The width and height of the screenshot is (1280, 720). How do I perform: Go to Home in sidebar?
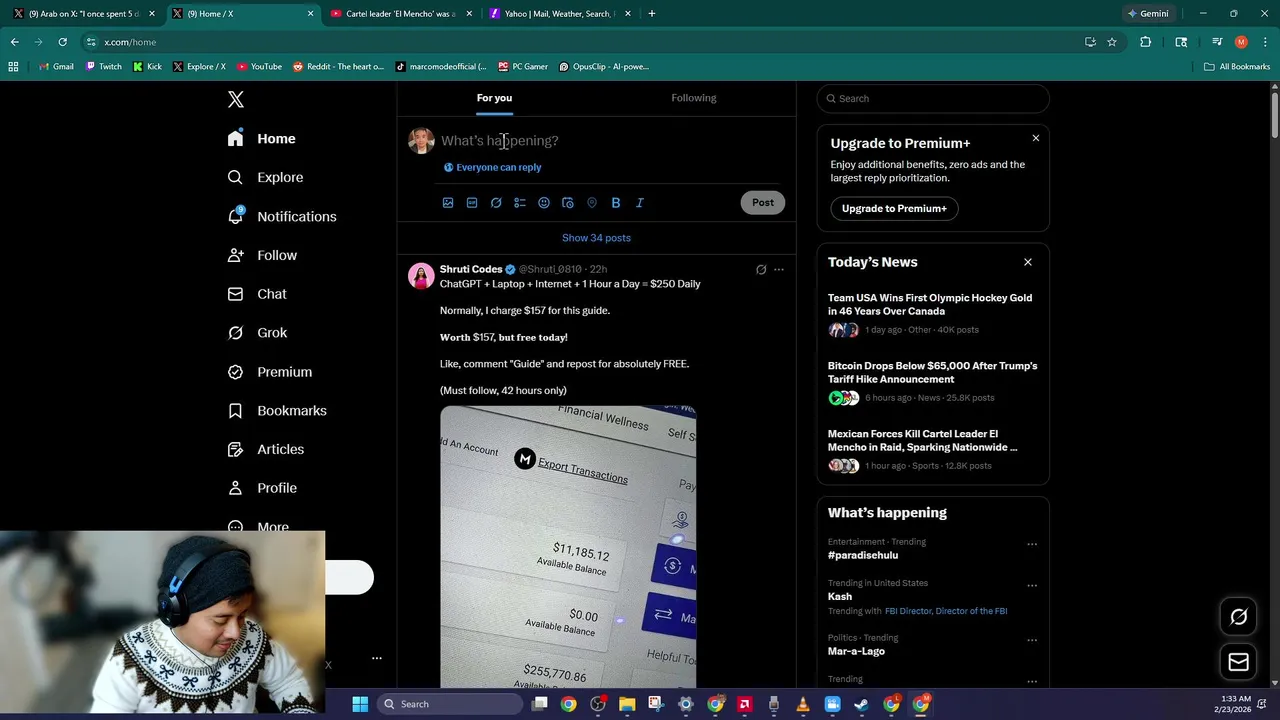click(x=262, y=139)
